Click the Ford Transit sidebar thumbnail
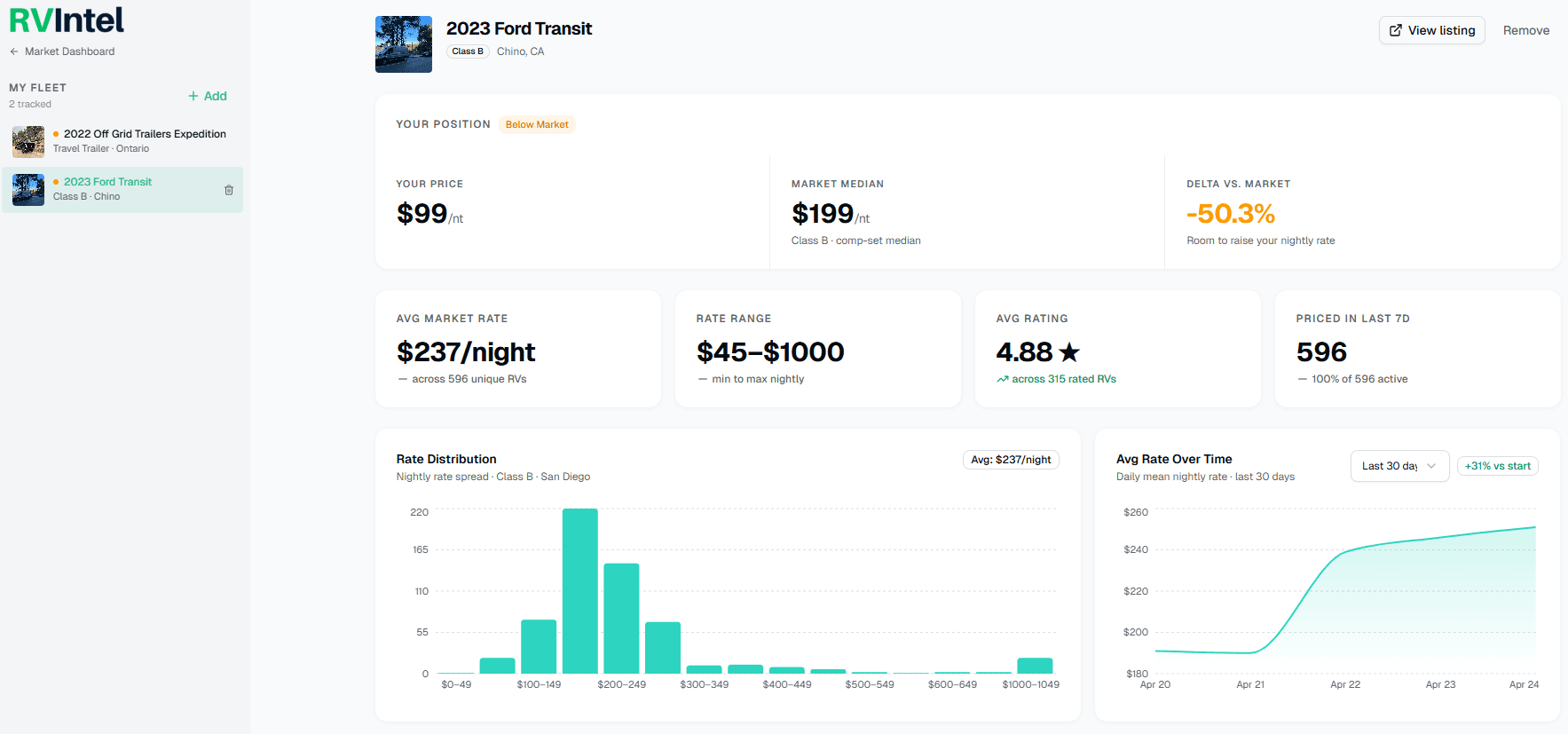 click(x=28, y=190)
